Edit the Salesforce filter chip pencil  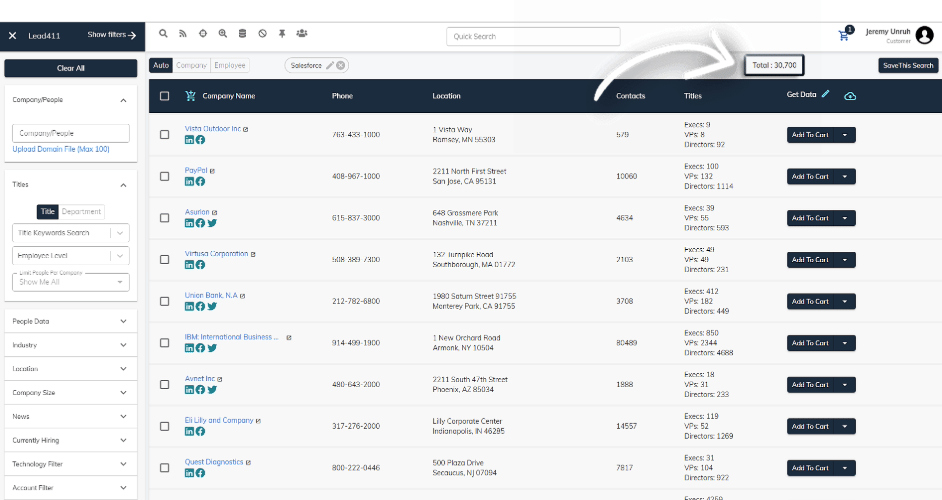(x=330, y=66)
